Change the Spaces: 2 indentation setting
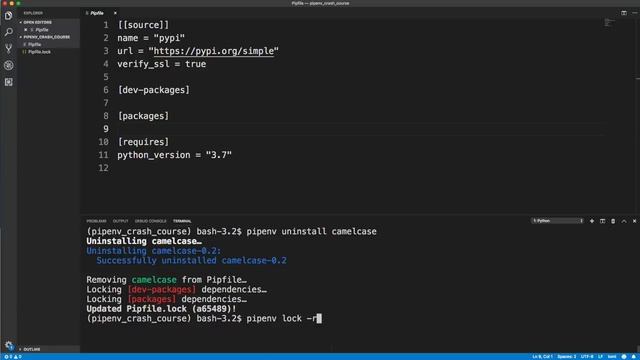The image size is (640, 360). pos(567,357)
